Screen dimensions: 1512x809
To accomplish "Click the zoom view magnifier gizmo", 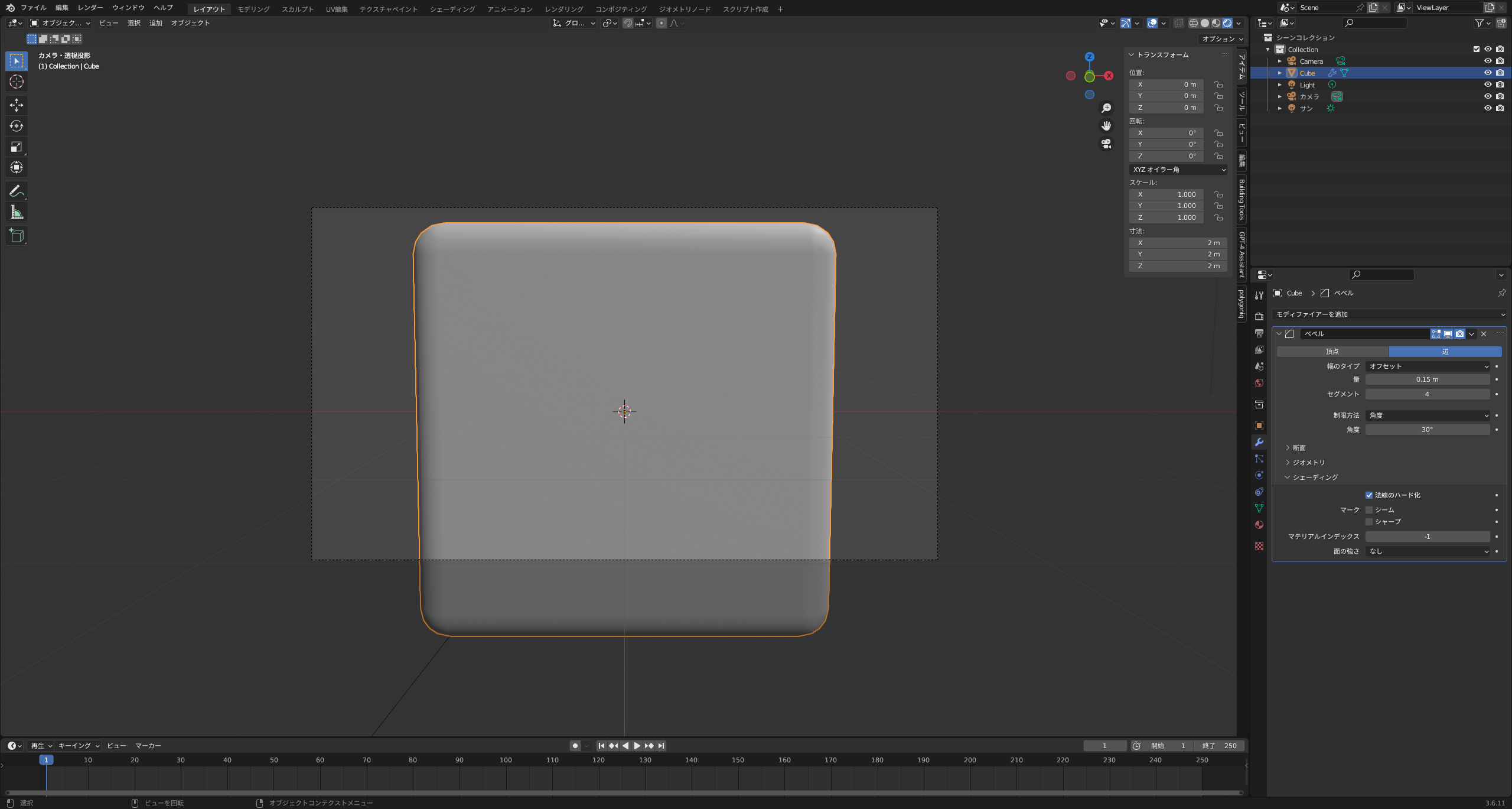I will (x=1106, y=108).
